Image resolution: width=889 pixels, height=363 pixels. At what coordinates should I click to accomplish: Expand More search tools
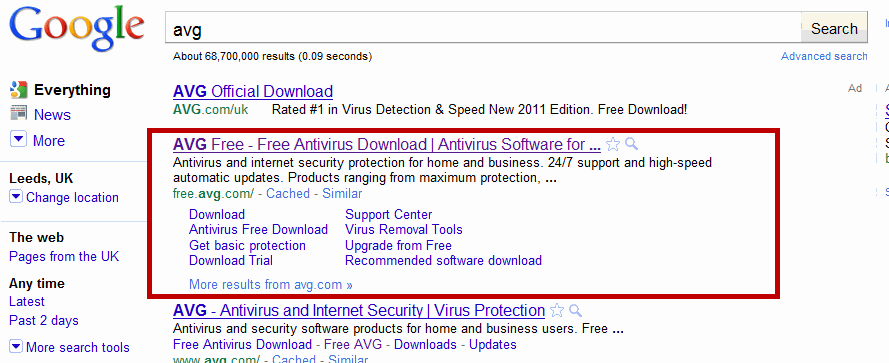tap(16, 346)
